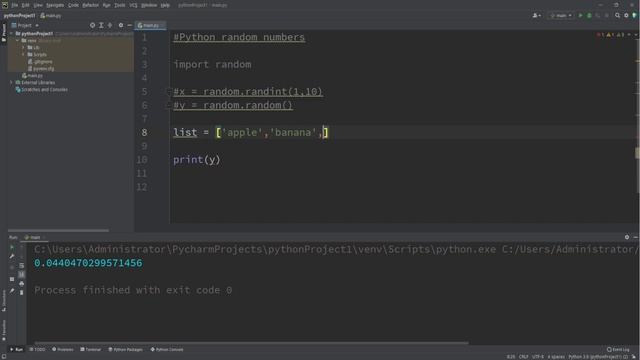Open the Window menu

coord(149,5)
